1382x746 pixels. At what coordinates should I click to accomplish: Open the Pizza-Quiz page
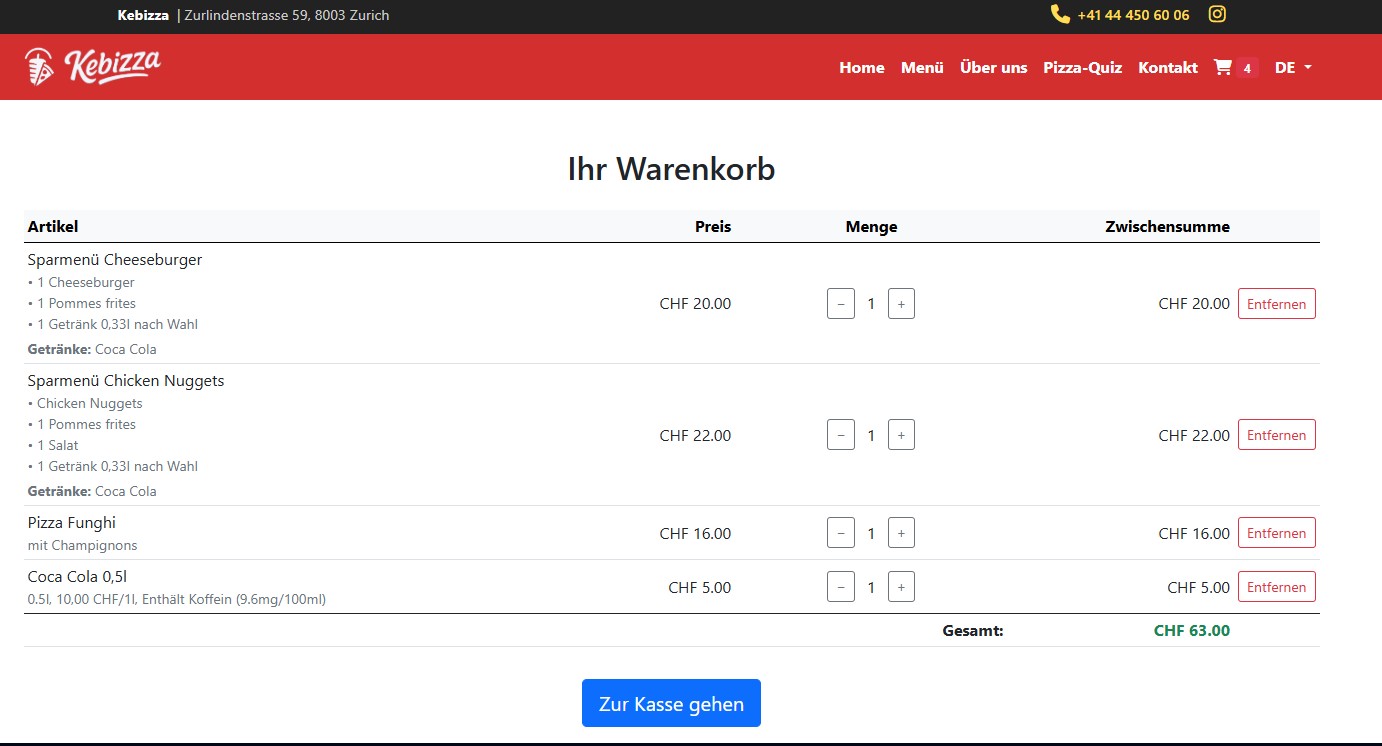pyautogui.click(x=1082, y=67)
